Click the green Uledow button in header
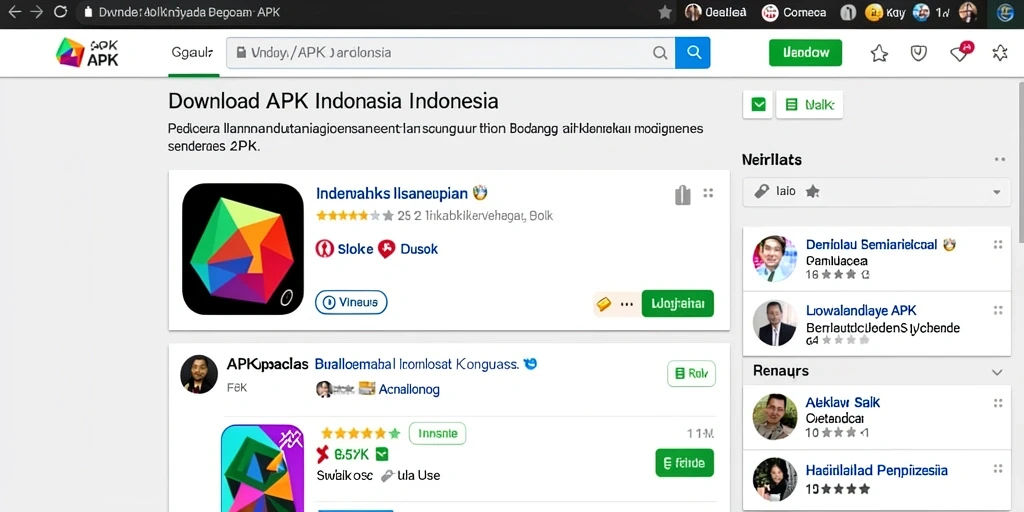Screen dimensions: 1024x512 point(805,53)
